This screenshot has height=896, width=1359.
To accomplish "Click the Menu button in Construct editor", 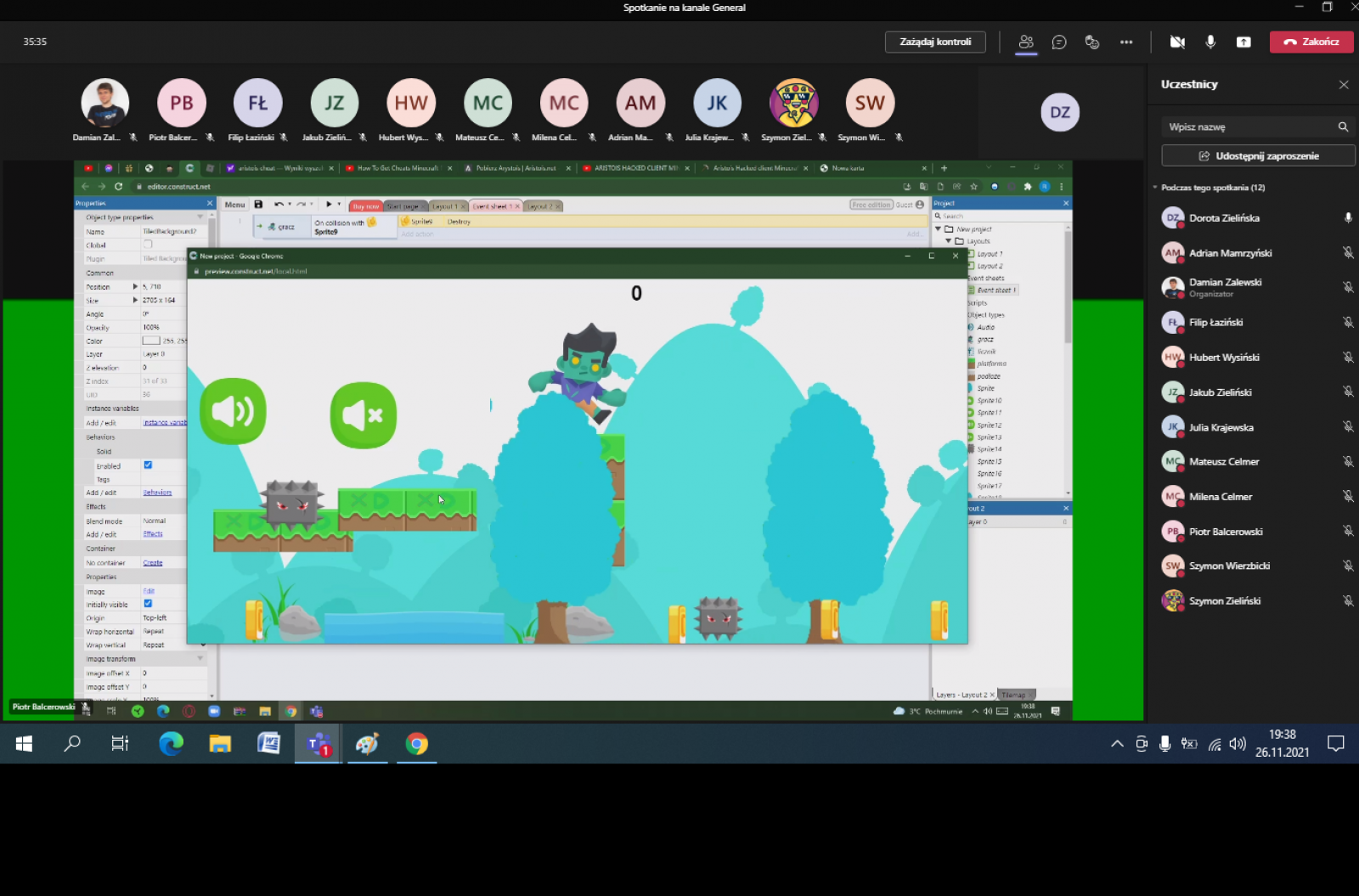I will click(x=234, y=205).
